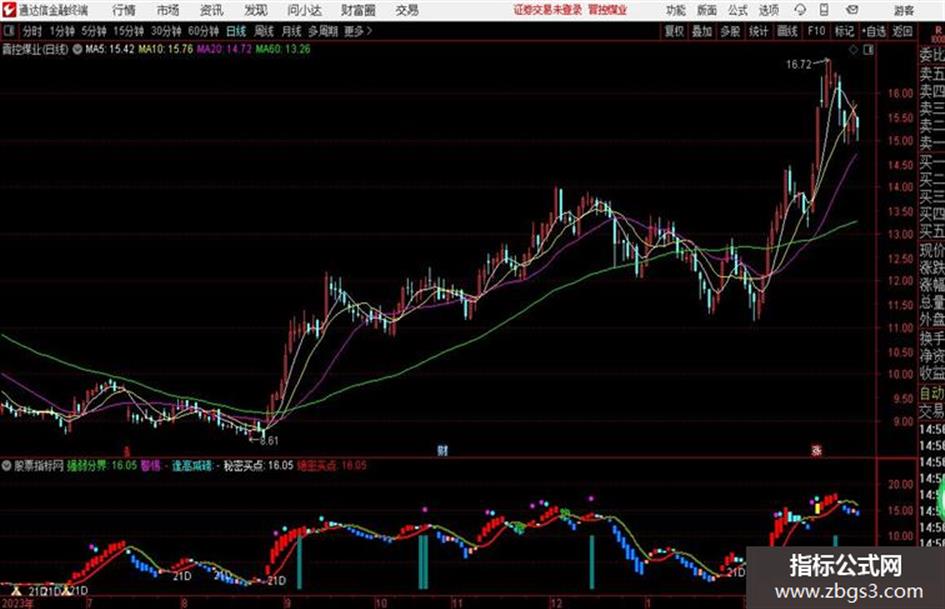Click the headset customer service icon
This screenshot has width=945, height=609.
coord(800,10)
